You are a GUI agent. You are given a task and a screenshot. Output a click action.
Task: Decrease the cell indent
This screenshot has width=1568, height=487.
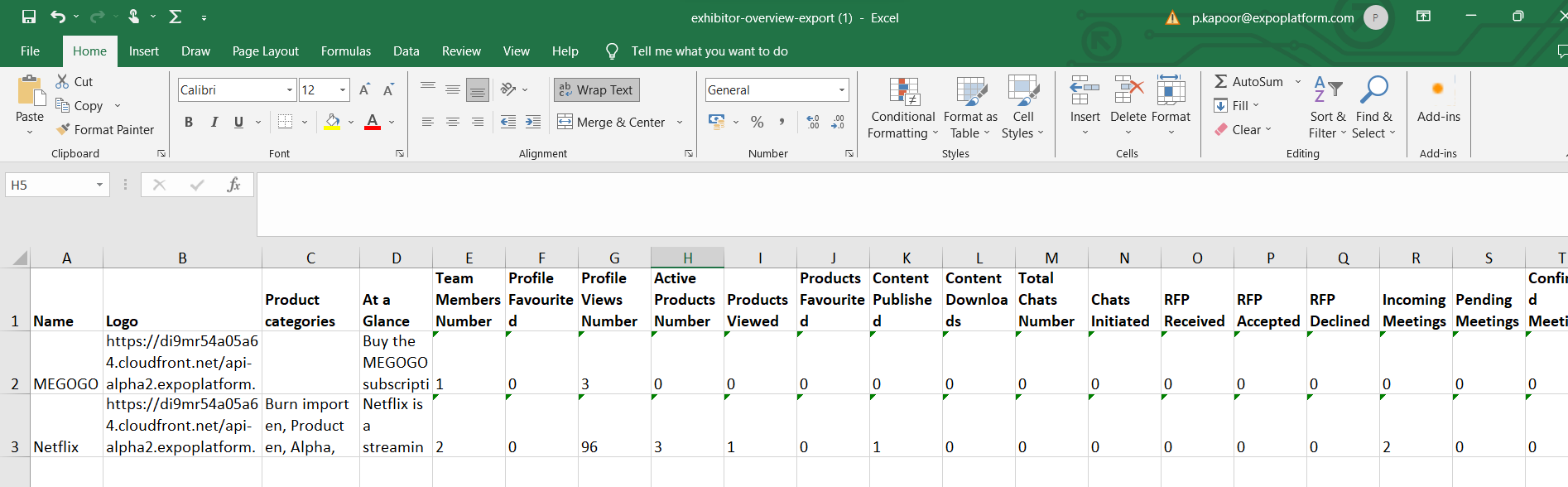click(x=508, y=122)
